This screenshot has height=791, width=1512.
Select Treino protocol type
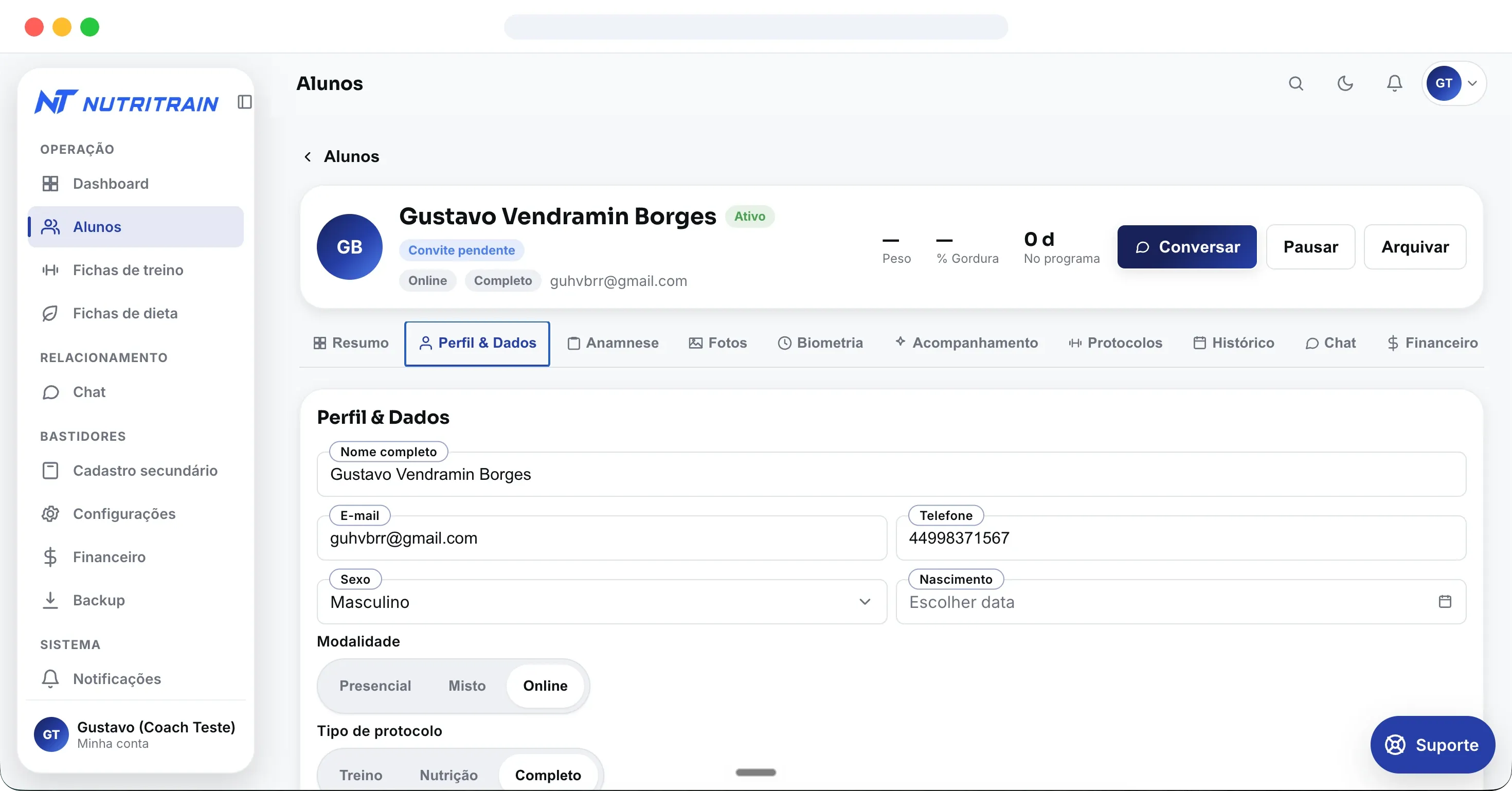click(x=361, y=775)
